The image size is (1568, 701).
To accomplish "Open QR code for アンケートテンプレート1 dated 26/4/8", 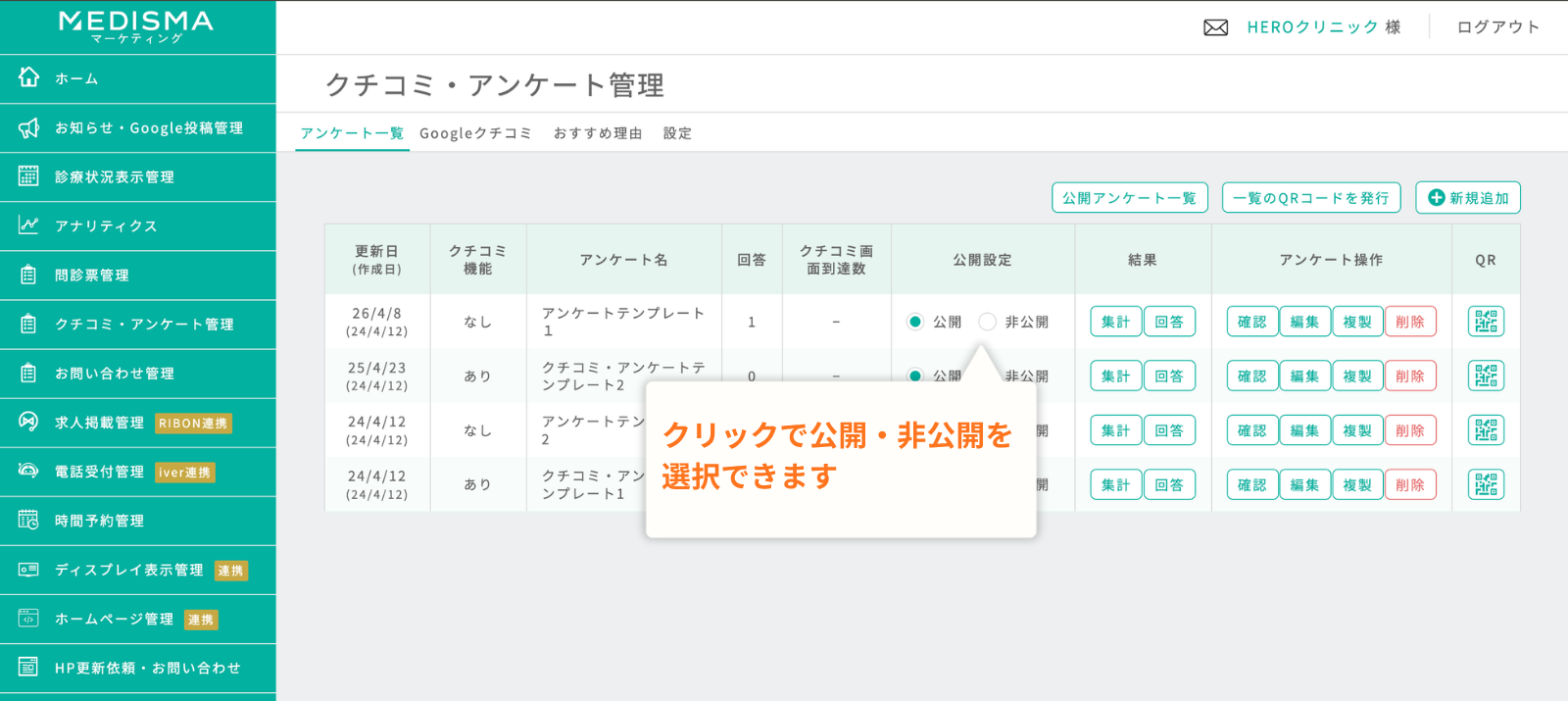I will (x=1486, y=322).
